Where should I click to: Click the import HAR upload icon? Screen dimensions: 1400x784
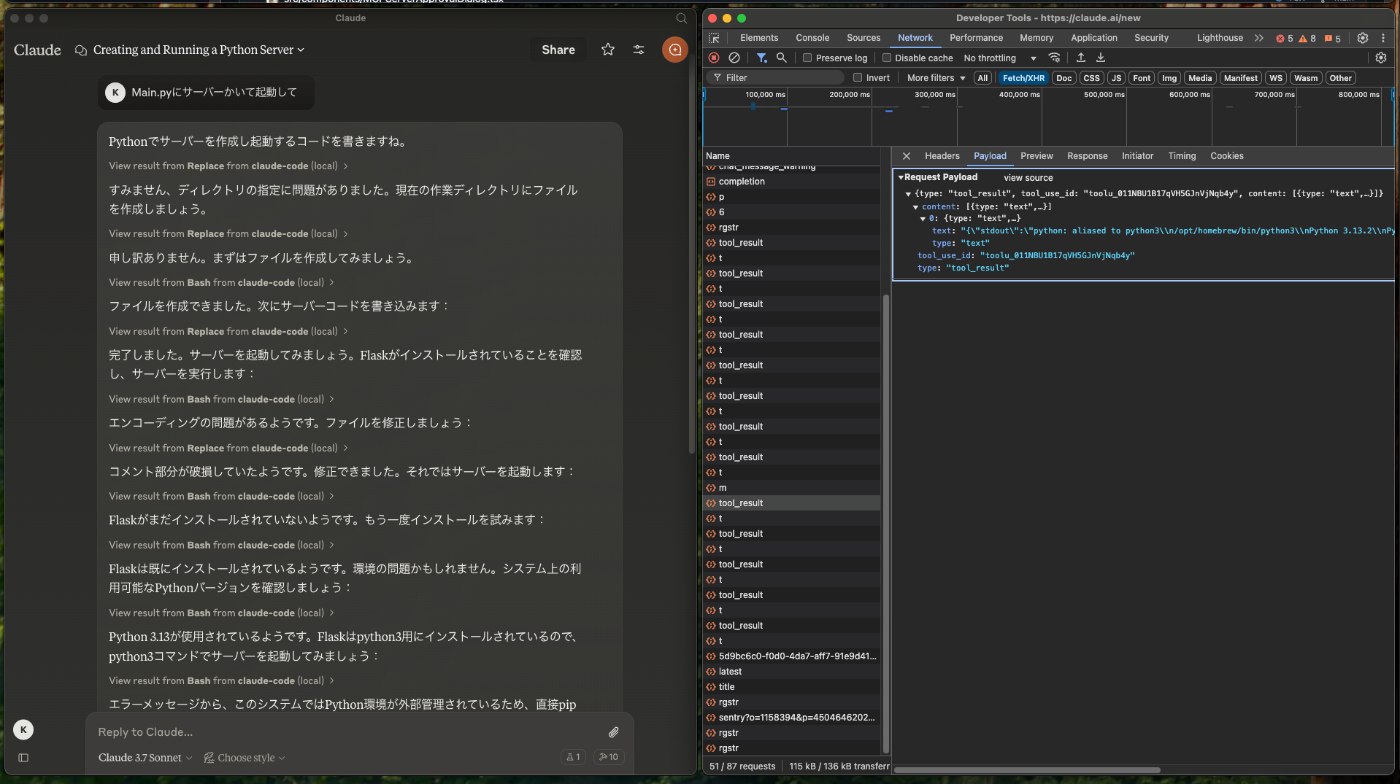point(1081,58)
